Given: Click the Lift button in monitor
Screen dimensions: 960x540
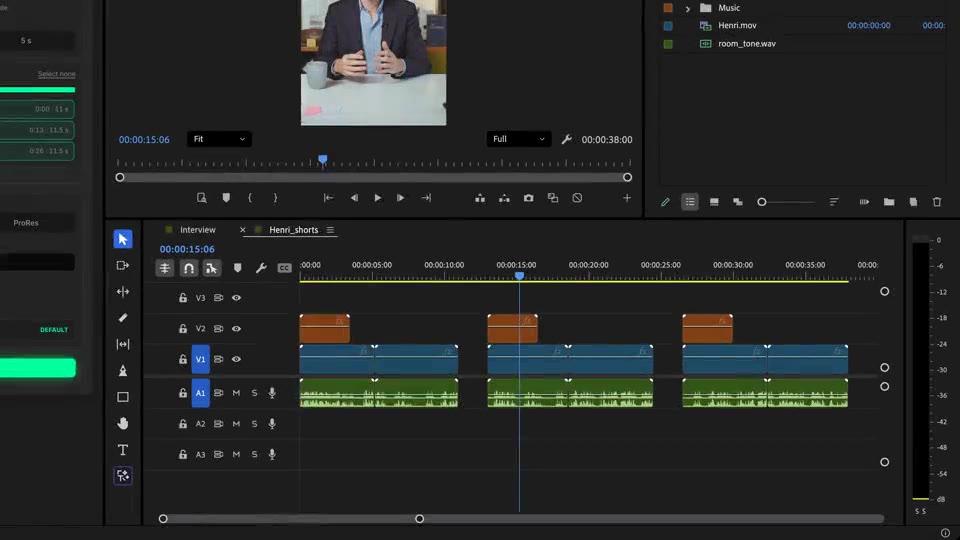Looking at the screenshot, I should [x=480, y=198].
